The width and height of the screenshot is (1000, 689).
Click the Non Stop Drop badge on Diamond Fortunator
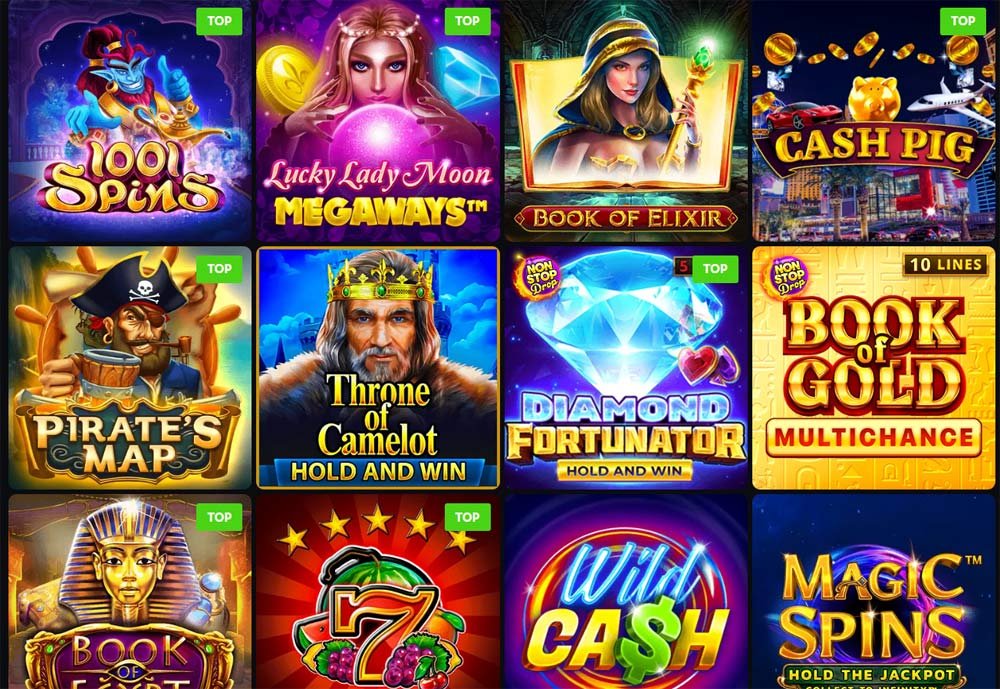542,278
